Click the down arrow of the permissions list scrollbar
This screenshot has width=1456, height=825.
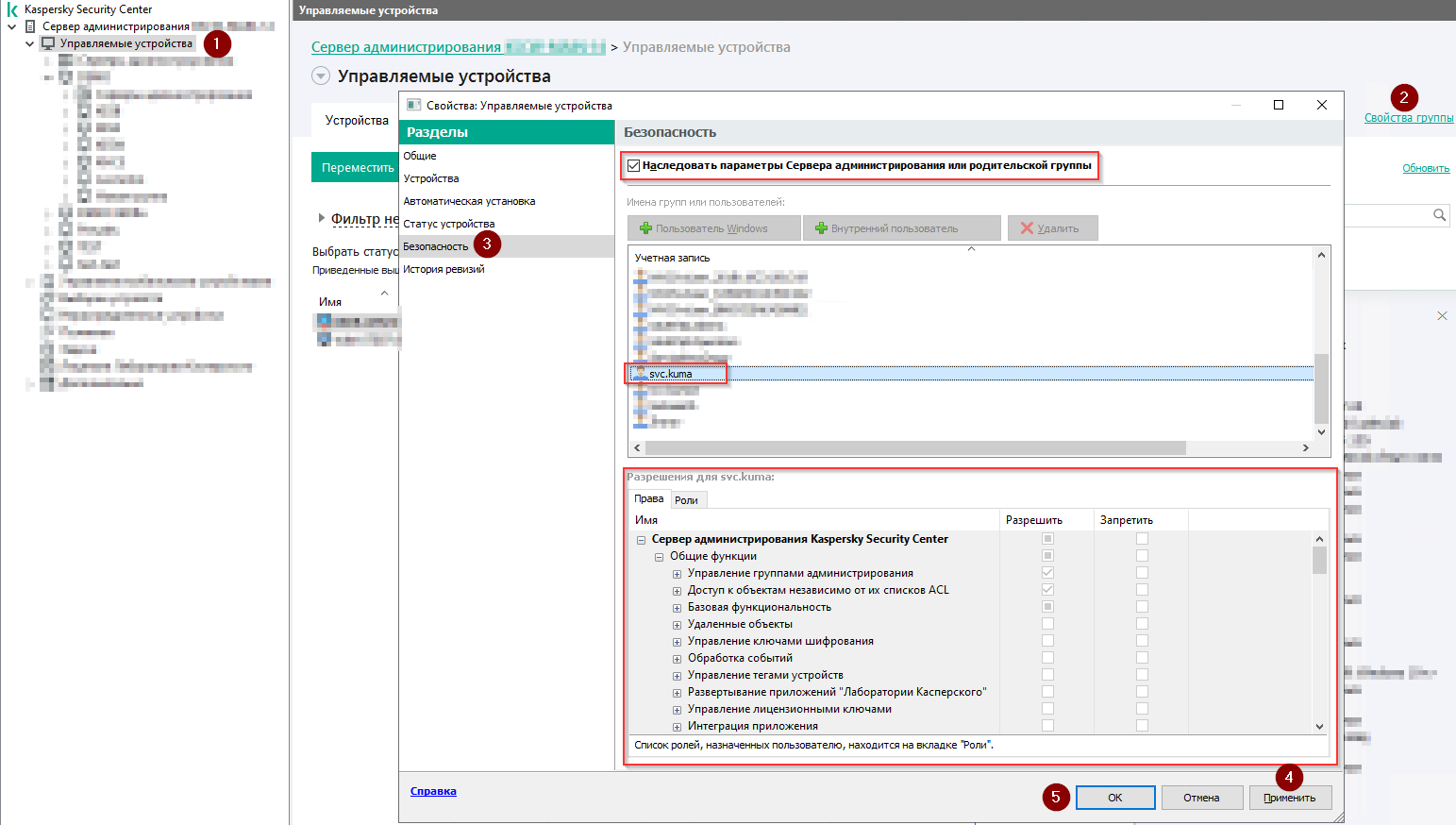point(1319,726)
